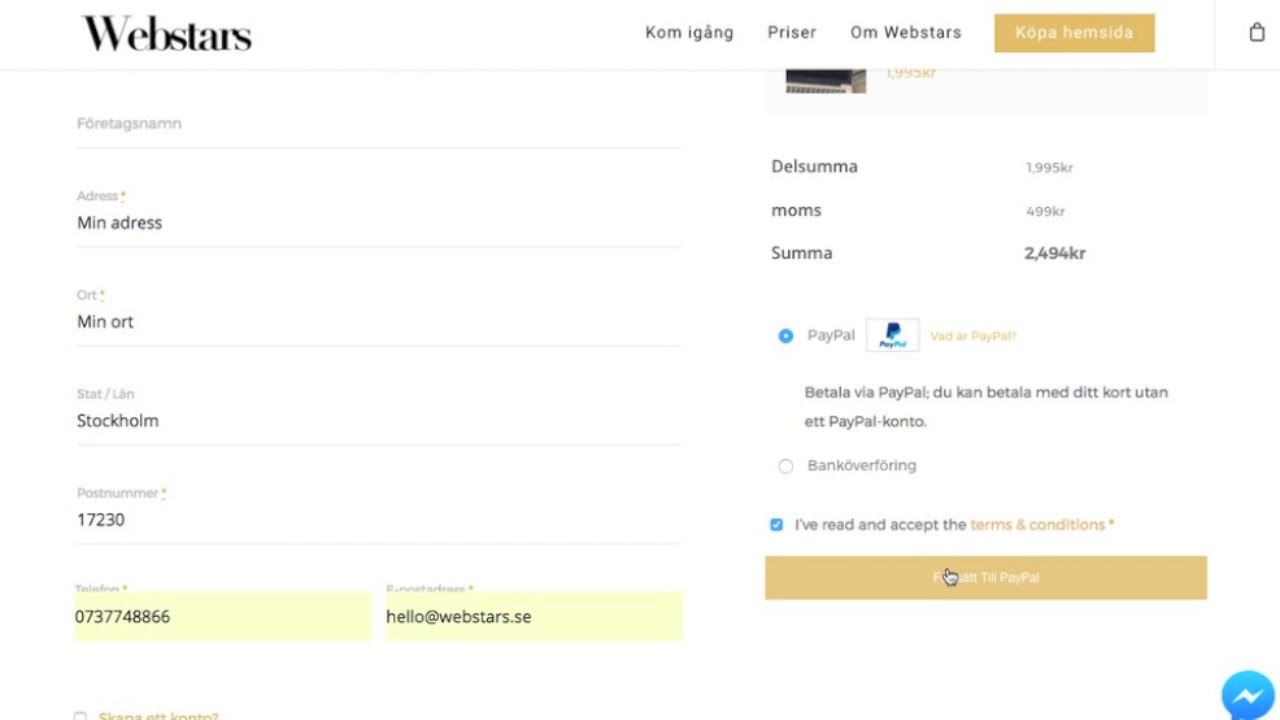Viewport: 1280px width, 720px height.
Task: Click the moms amount 499kr
Action: [1045, 211]
